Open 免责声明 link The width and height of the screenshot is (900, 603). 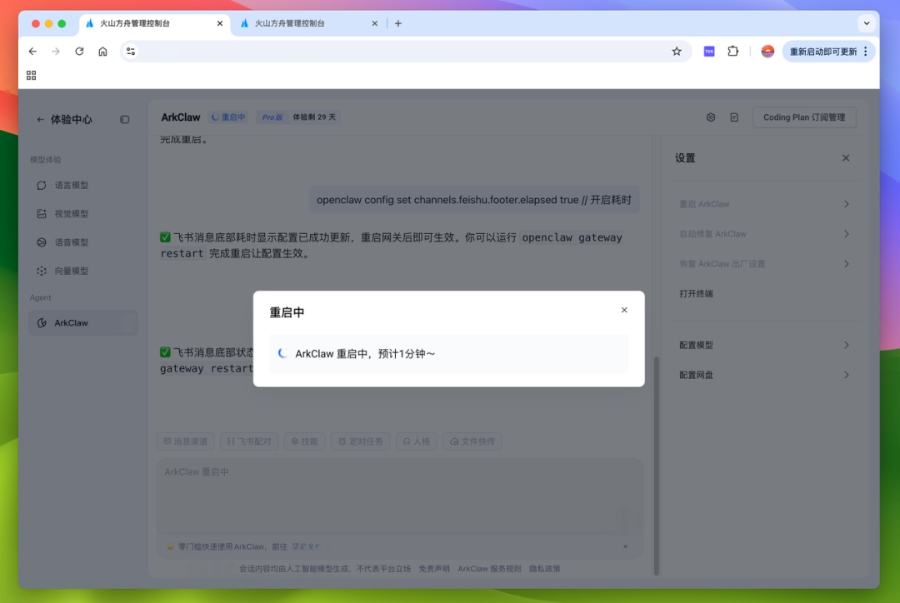point(434,569)
